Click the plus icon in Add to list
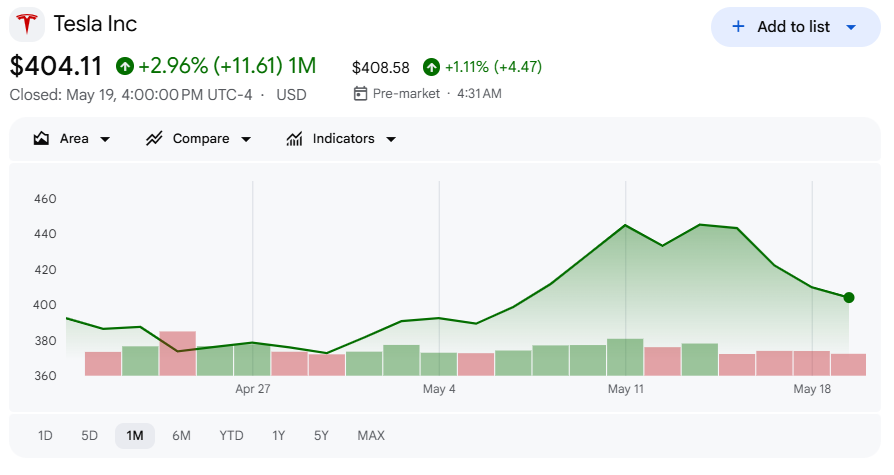The width and height of the screenshot is (894, 475). pos(738,26)
